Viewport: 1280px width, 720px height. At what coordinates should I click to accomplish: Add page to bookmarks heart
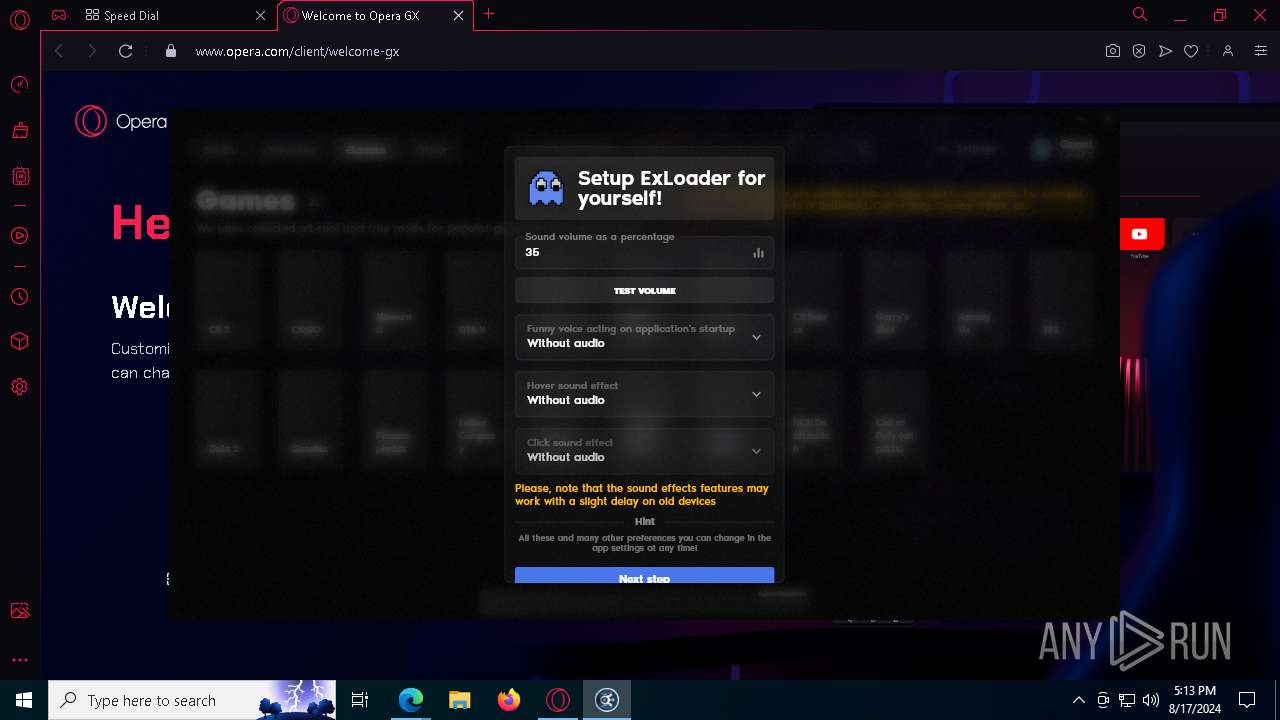[x=1191, y=51]
